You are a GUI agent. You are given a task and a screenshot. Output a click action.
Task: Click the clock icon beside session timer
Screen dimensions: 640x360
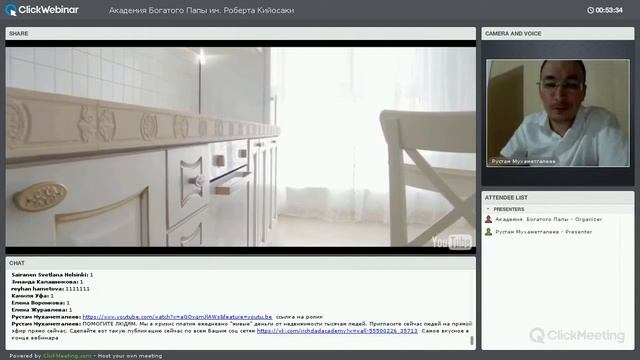pyautogui.click(x=590, y=10)
